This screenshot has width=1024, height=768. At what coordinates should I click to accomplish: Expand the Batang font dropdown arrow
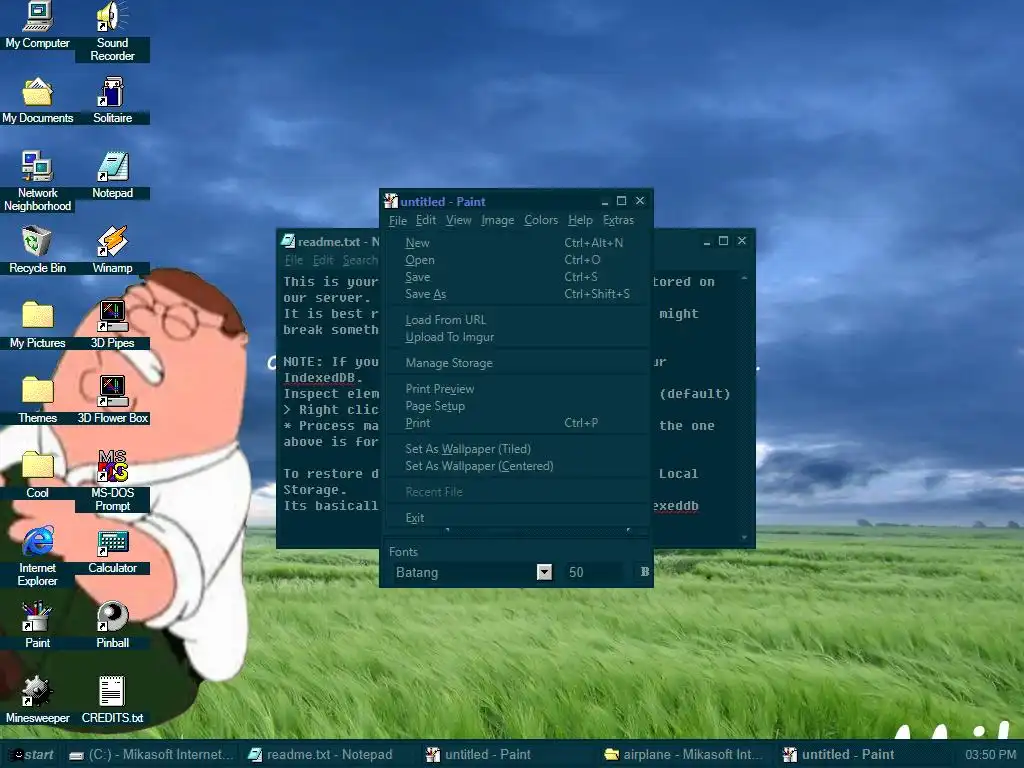point(544,572)
